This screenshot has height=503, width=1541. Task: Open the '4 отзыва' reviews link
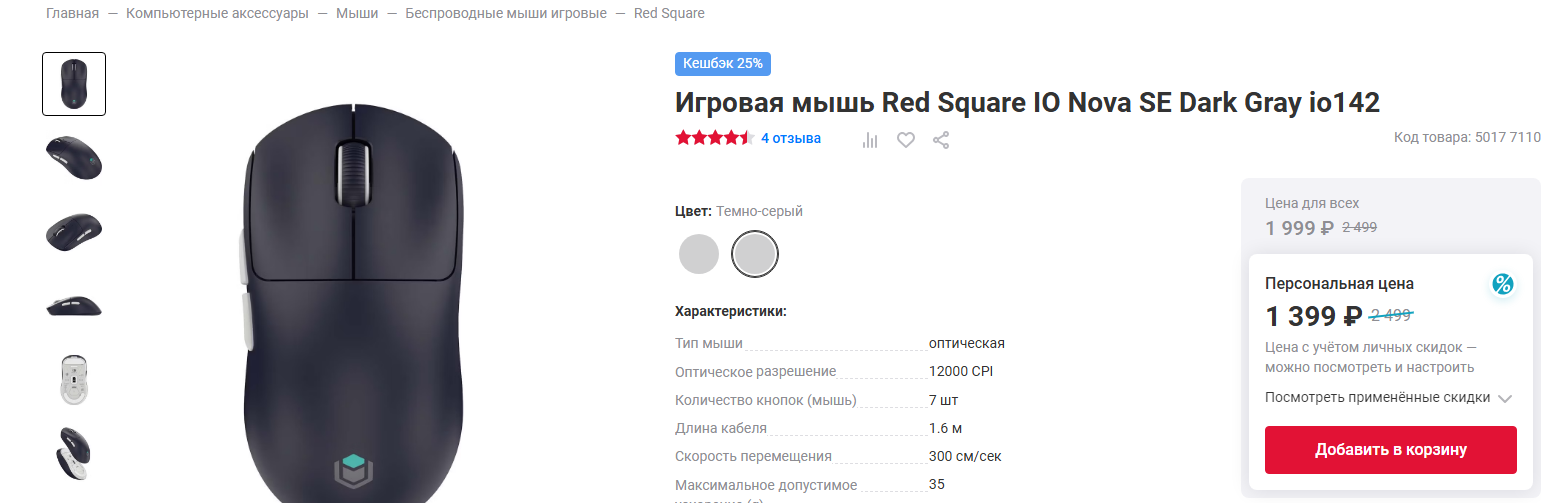coord(791,138)
